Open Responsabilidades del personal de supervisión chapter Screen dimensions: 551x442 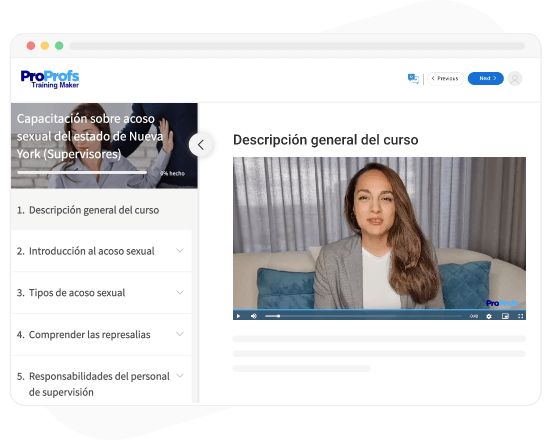[102, 380]
